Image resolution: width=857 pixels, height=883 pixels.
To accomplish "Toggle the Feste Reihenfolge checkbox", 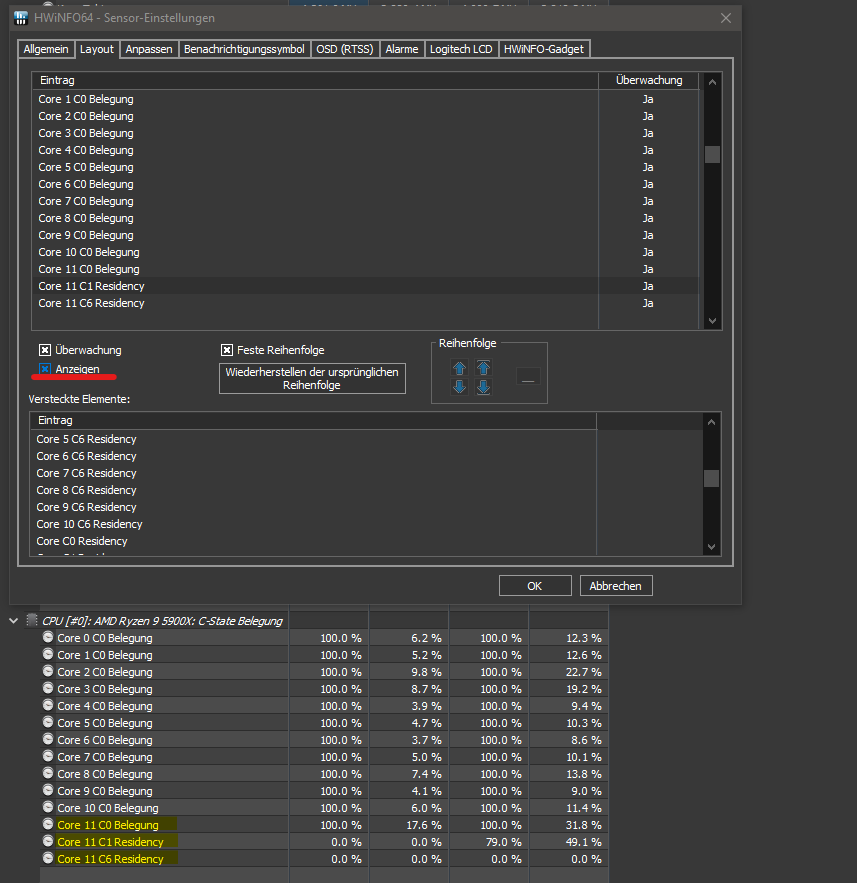I will [227, 350].
